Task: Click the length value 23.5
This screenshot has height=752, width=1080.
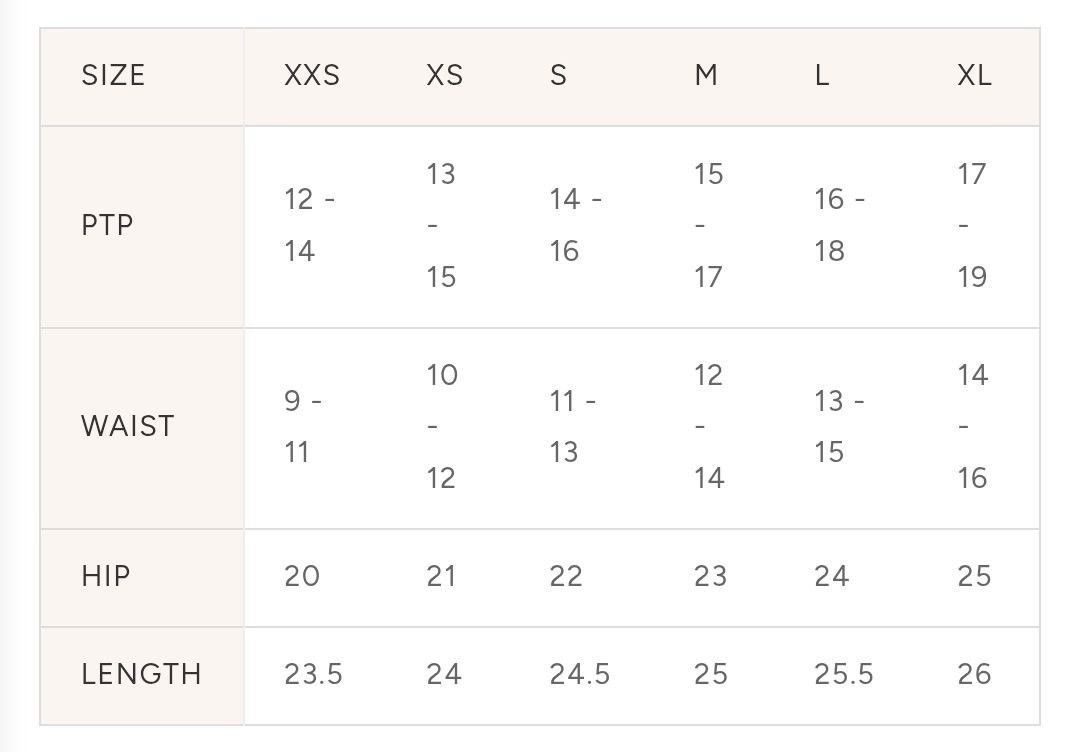Action: tap(313, 674)
